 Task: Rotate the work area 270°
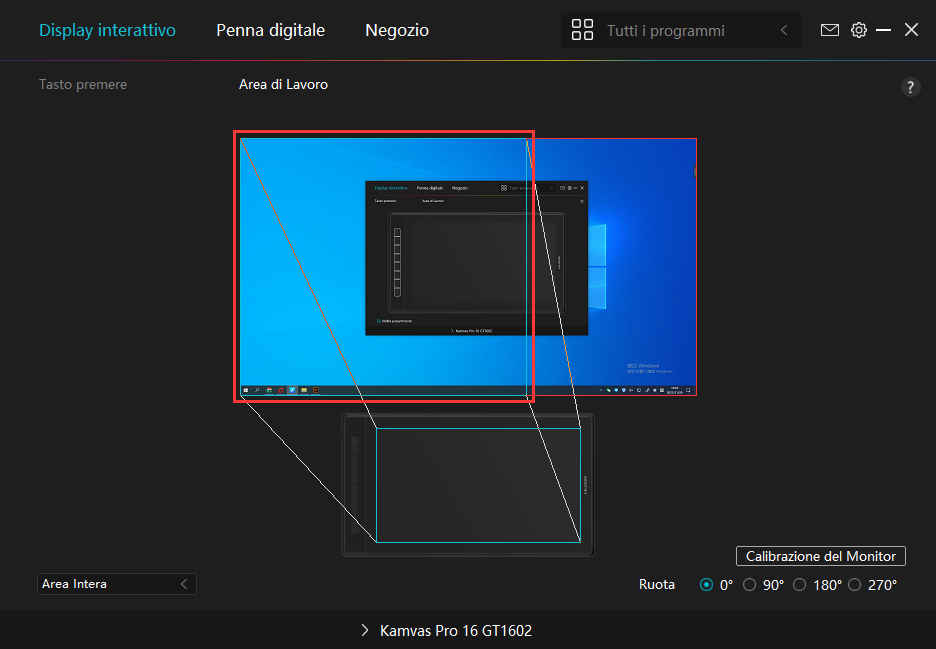pyautogui.click(x=855, y=585)
